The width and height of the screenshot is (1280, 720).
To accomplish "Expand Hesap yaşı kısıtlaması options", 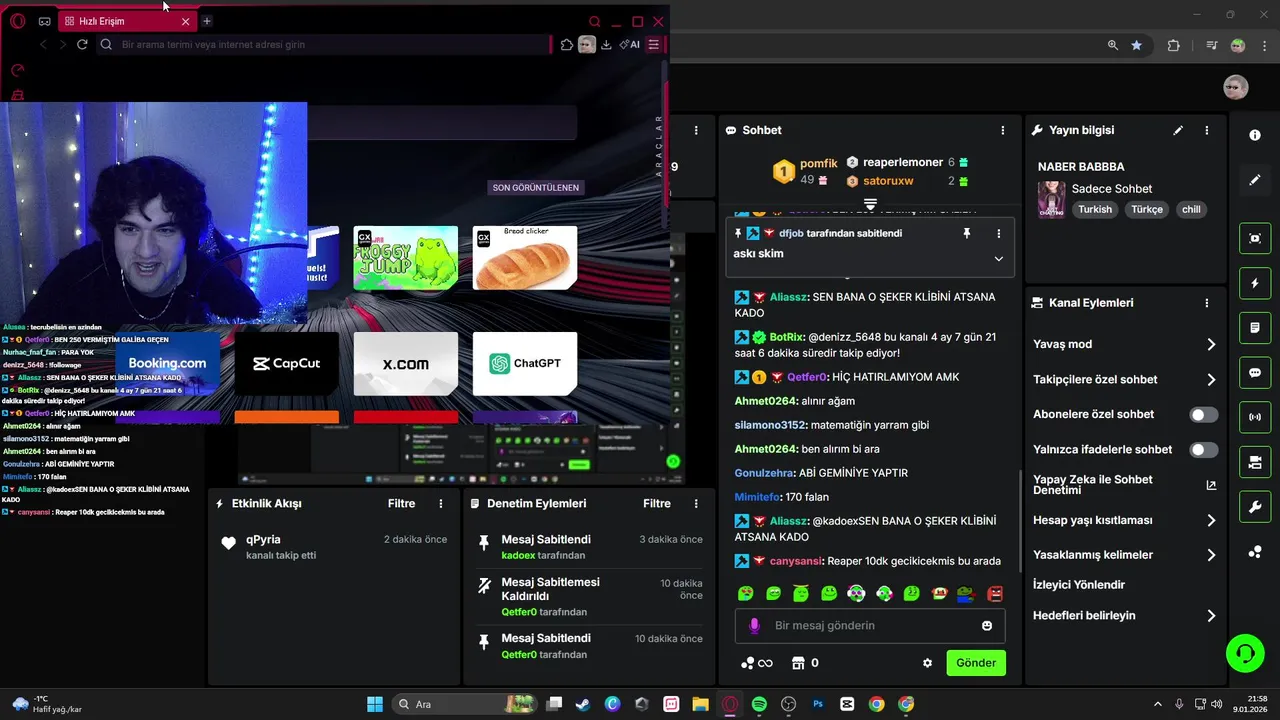I will point(1211,520).
